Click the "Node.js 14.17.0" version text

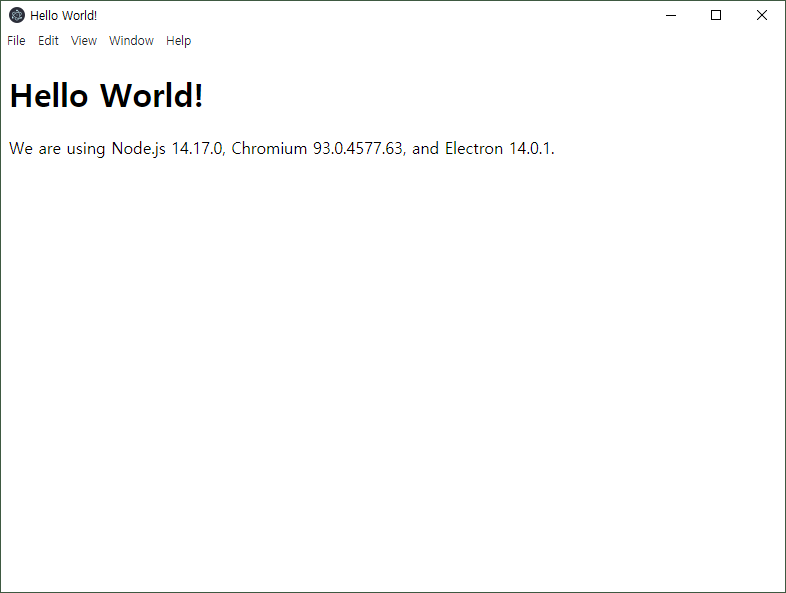167,148
